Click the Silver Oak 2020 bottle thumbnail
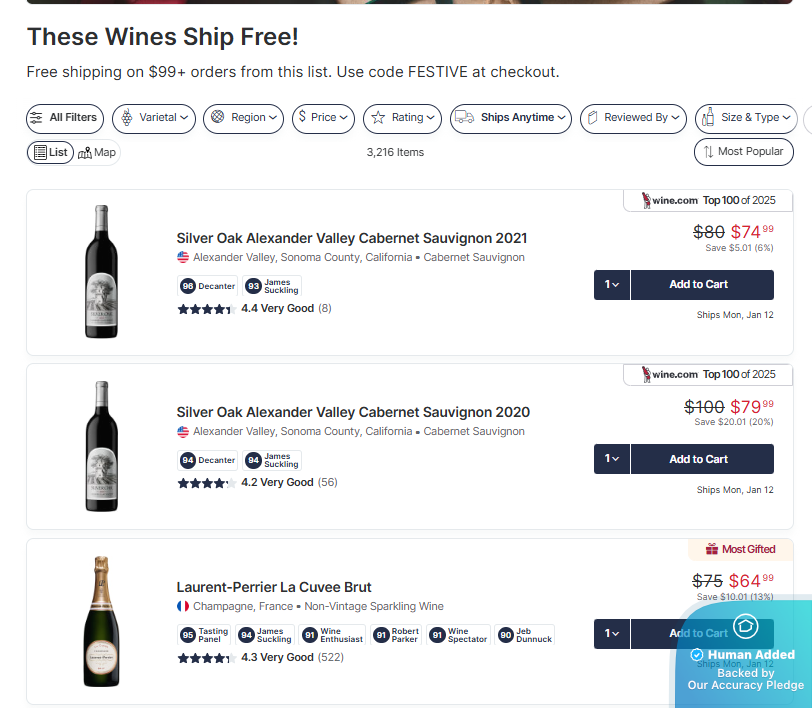 point(101,446)
